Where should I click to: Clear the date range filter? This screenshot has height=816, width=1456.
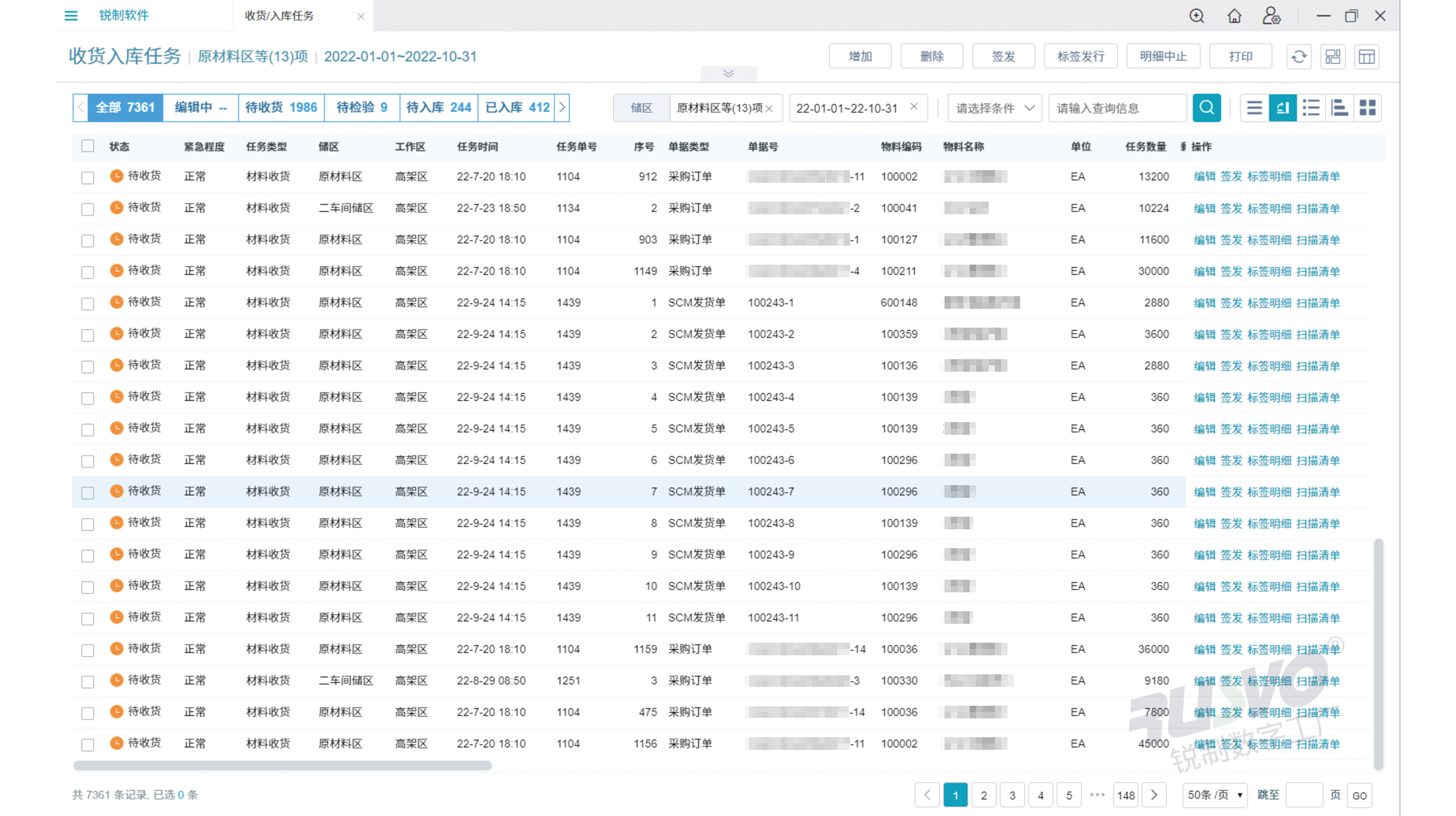[914, 107]
